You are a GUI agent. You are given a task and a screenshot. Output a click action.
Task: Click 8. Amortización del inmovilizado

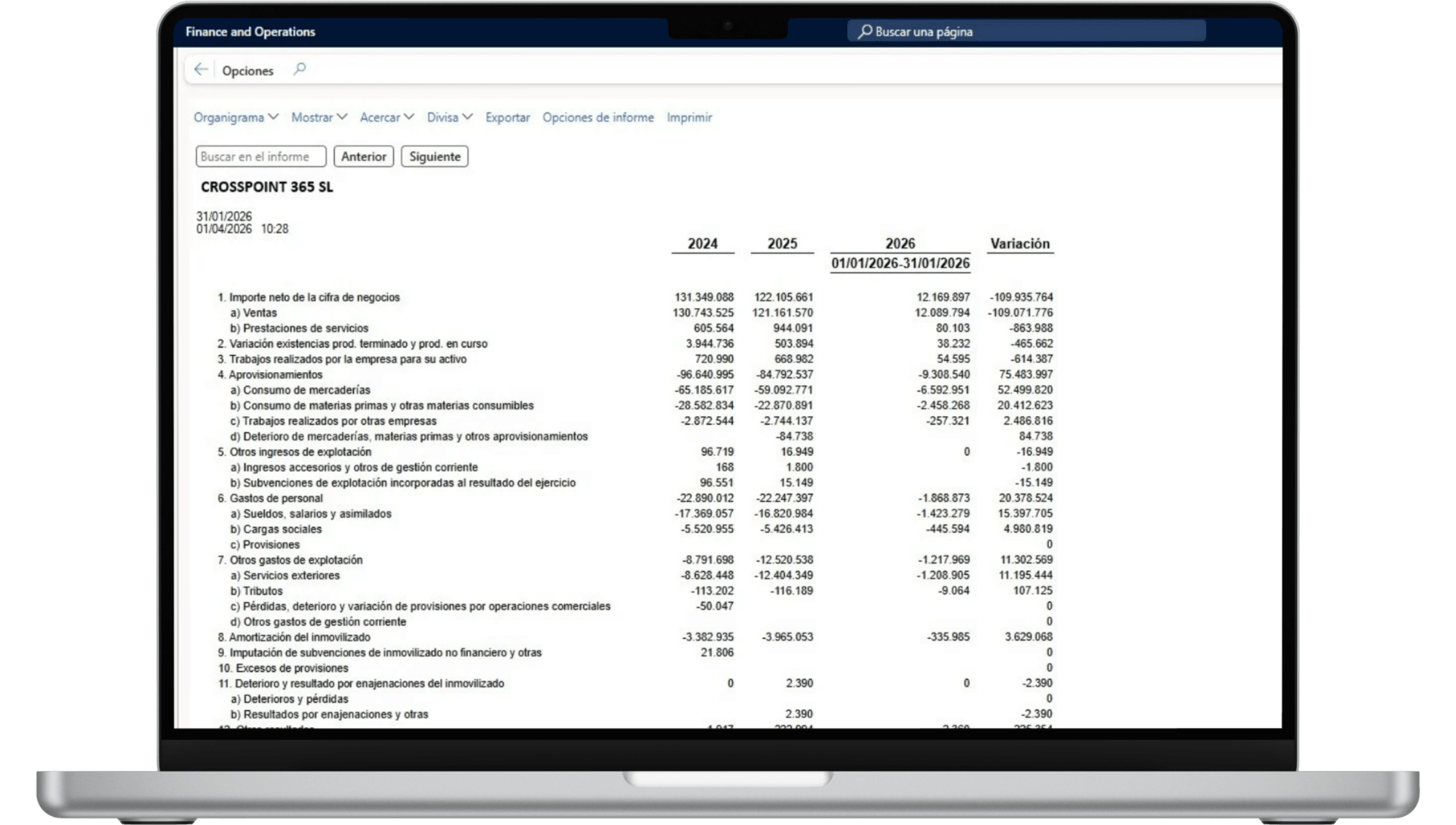294,638
